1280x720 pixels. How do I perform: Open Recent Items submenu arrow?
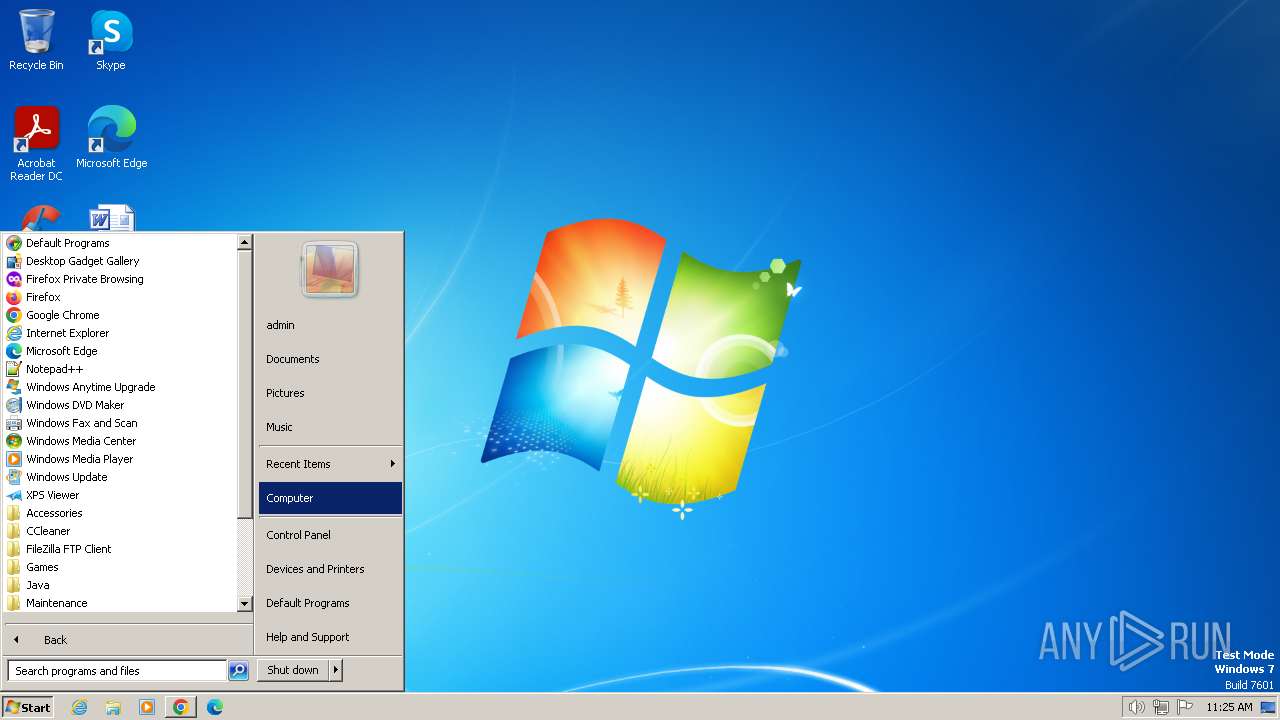pos(393,464)
